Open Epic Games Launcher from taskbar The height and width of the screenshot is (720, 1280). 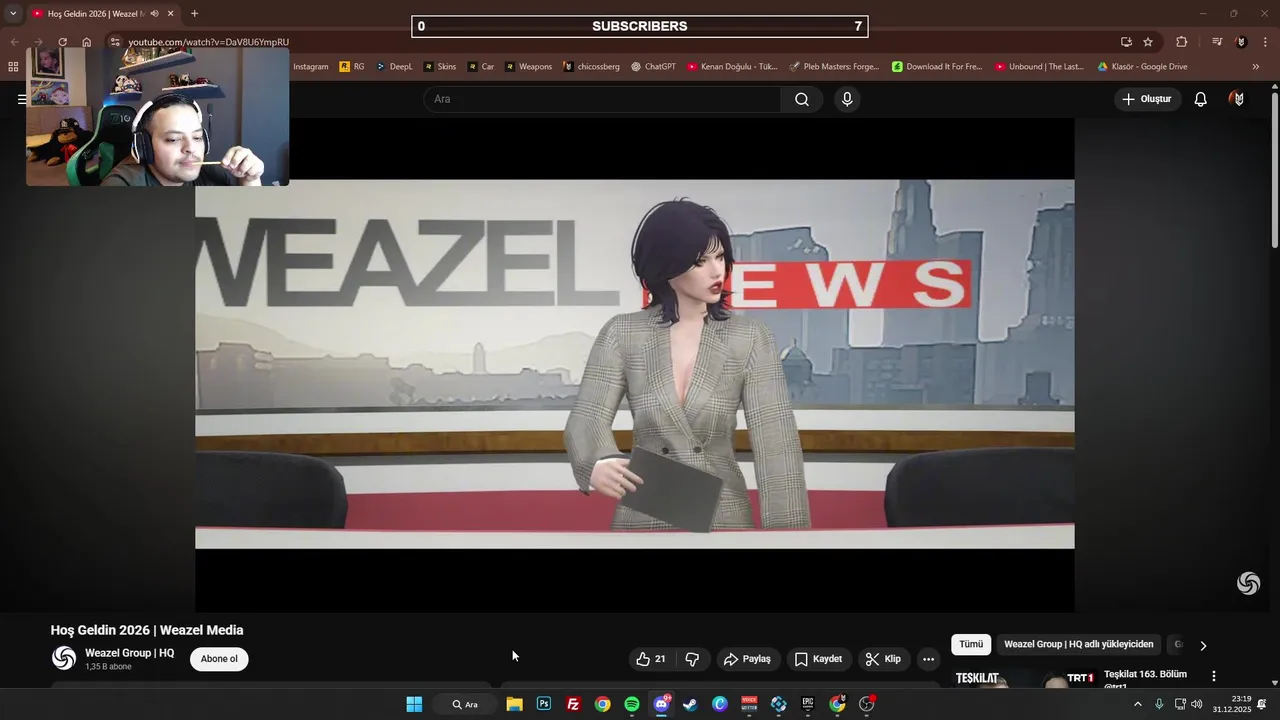pos(808,704)
